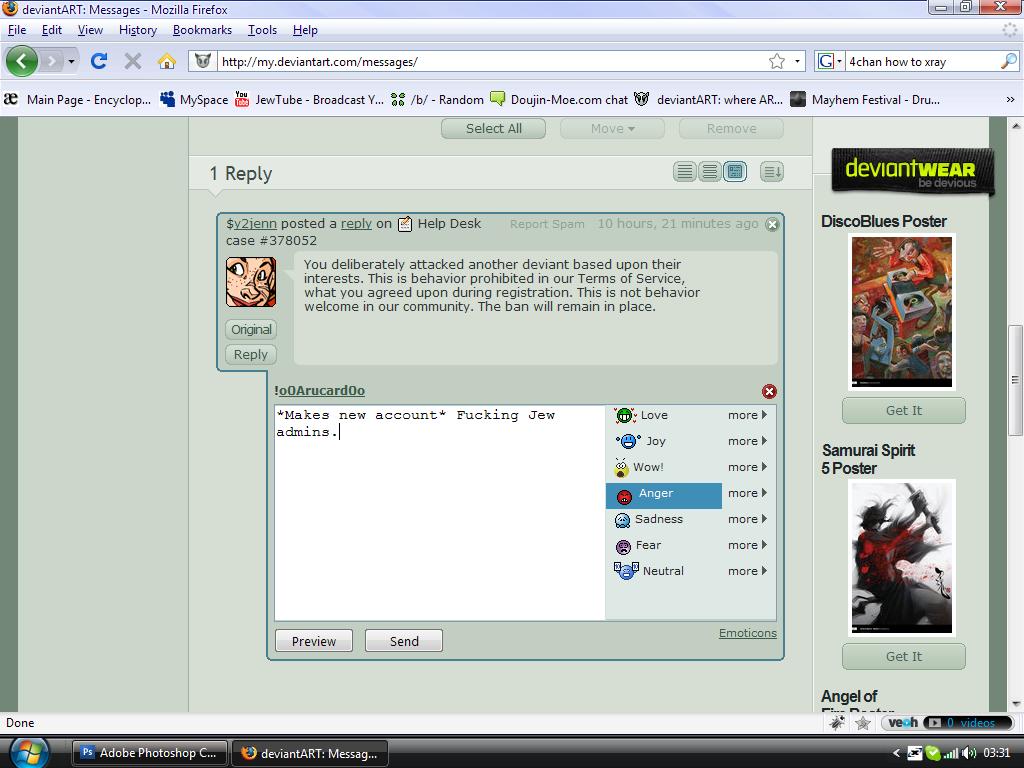Image resolution: width=1024 pixels, height=768 pixels.
Task: Reload the page with the refresh icon
Action: point(99,61)
